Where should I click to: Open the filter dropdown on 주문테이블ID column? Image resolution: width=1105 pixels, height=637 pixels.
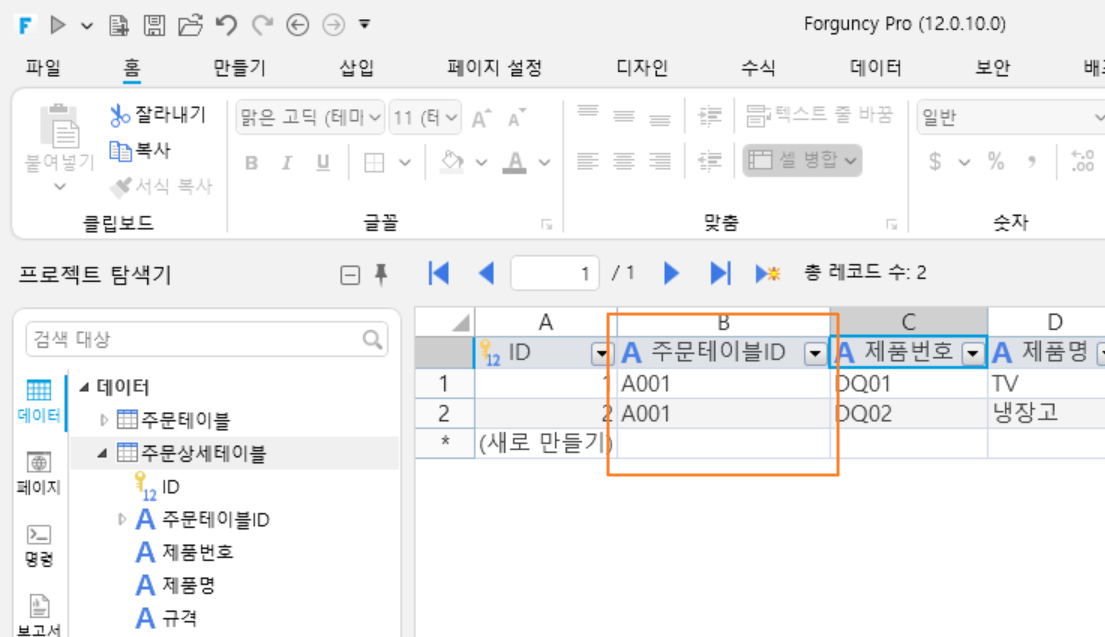coord(815,353)
